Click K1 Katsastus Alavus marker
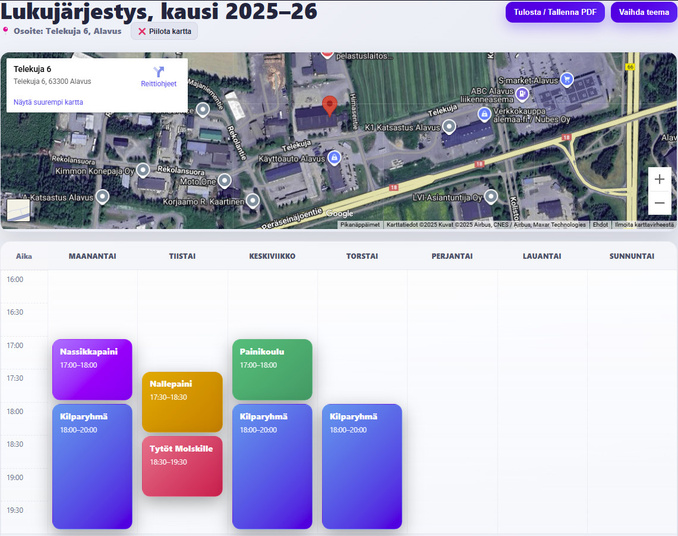Image resolution: width=678 pixels, height=536 pixels. click(x=449, y=126)
